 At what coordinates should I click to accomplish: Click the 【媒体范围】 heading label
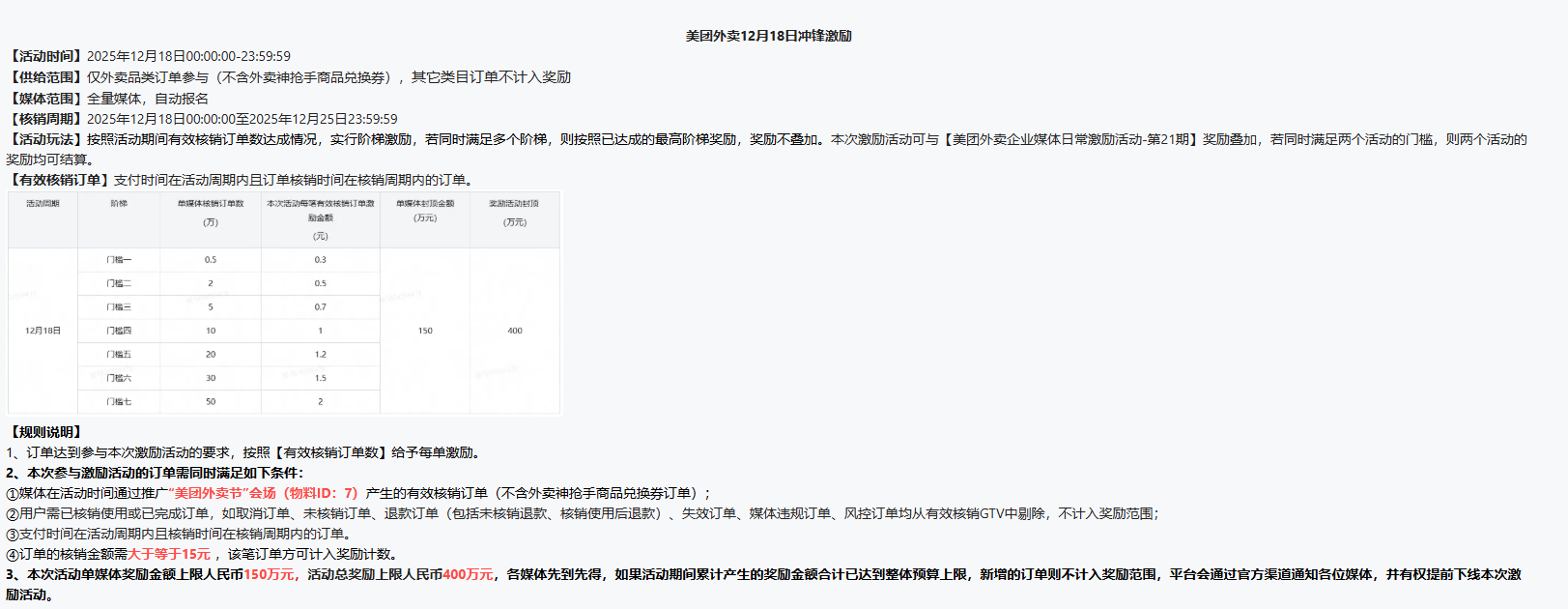[x=45, y=99]
